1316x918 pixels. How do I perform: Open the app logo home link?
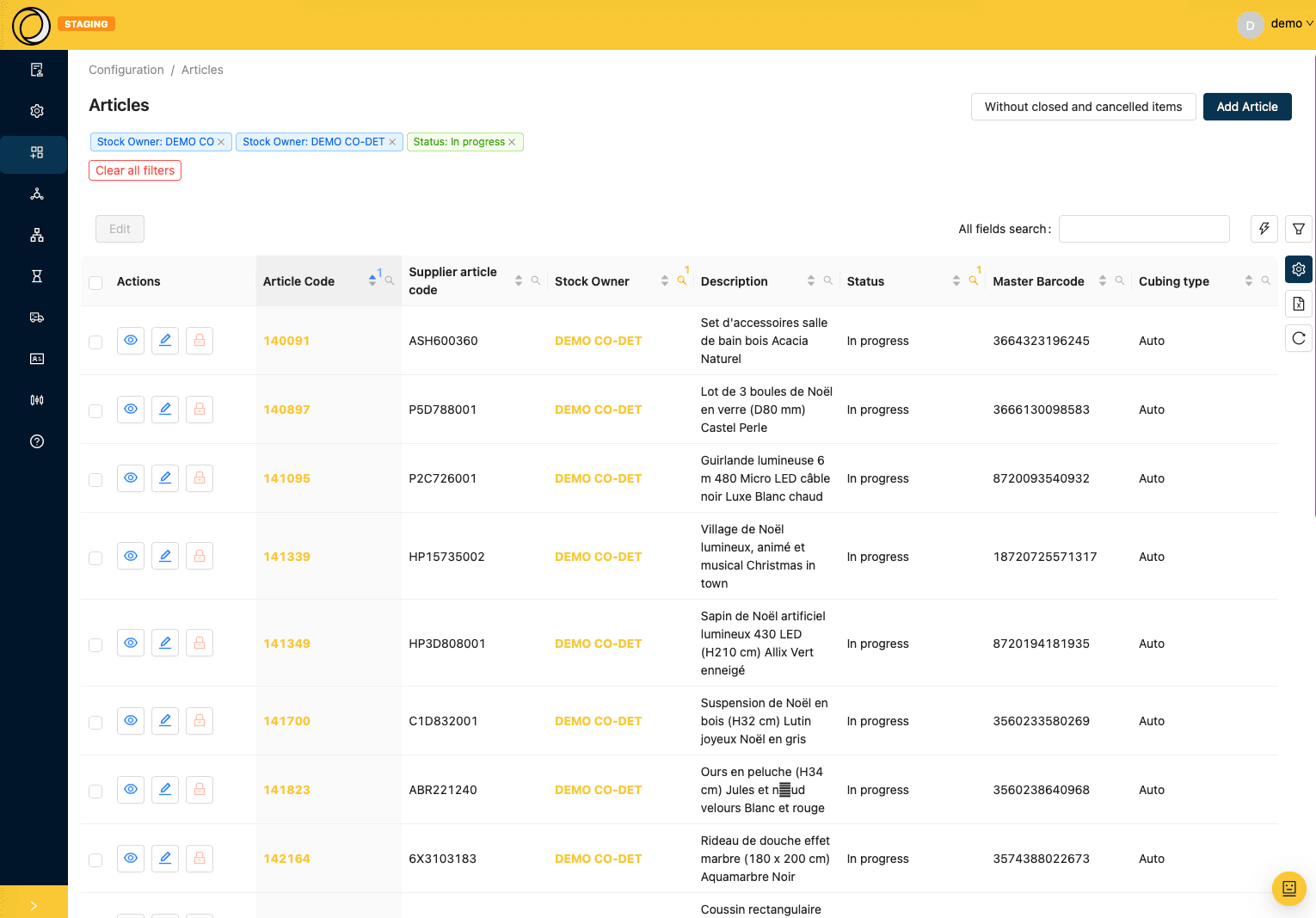[x=32, y=25]
